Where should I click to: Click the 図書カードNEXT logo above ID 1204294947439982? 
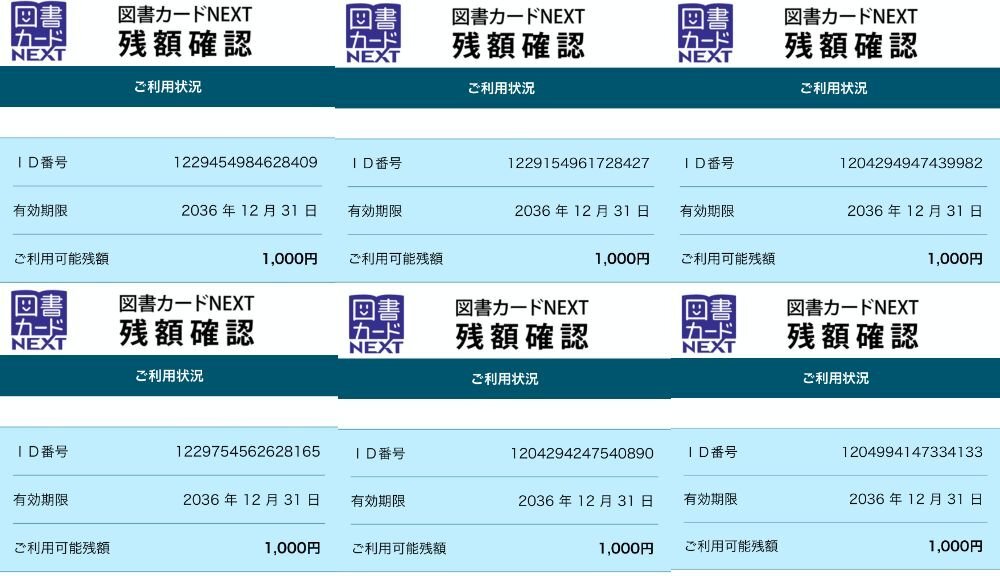point(705,33)
